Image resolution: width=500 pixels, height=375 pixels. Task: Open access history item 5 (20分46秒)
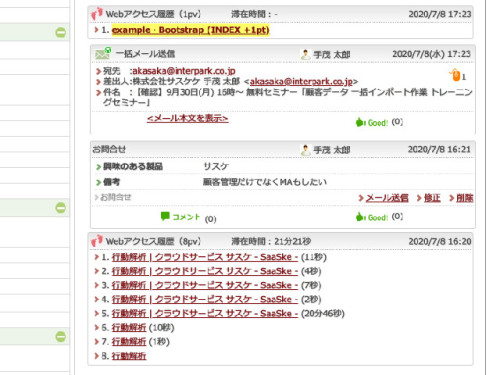(x=205, y=313)
